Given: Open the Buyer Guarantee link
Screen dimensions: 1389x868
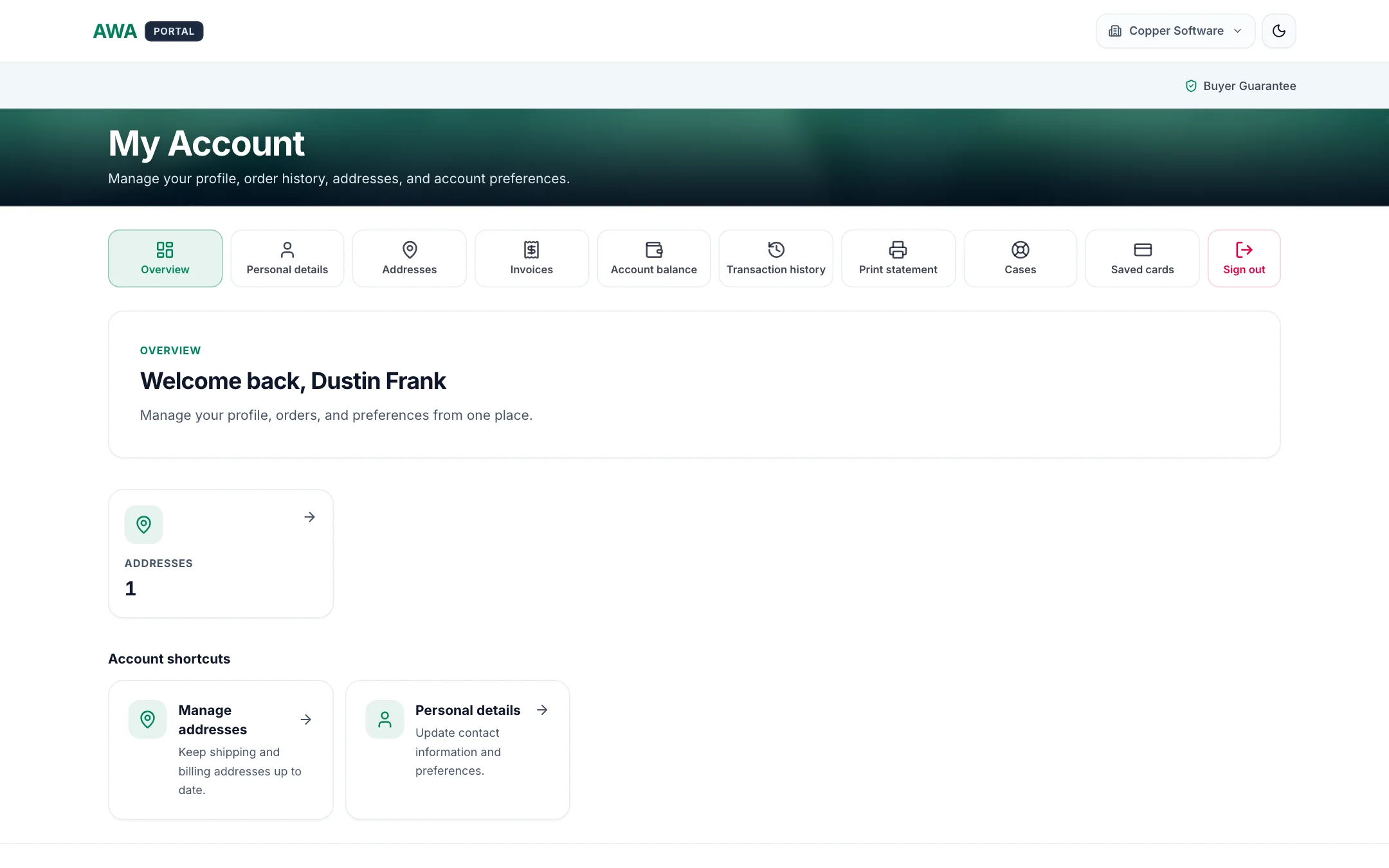Looking at the screenshot, I should point(1240,86).
